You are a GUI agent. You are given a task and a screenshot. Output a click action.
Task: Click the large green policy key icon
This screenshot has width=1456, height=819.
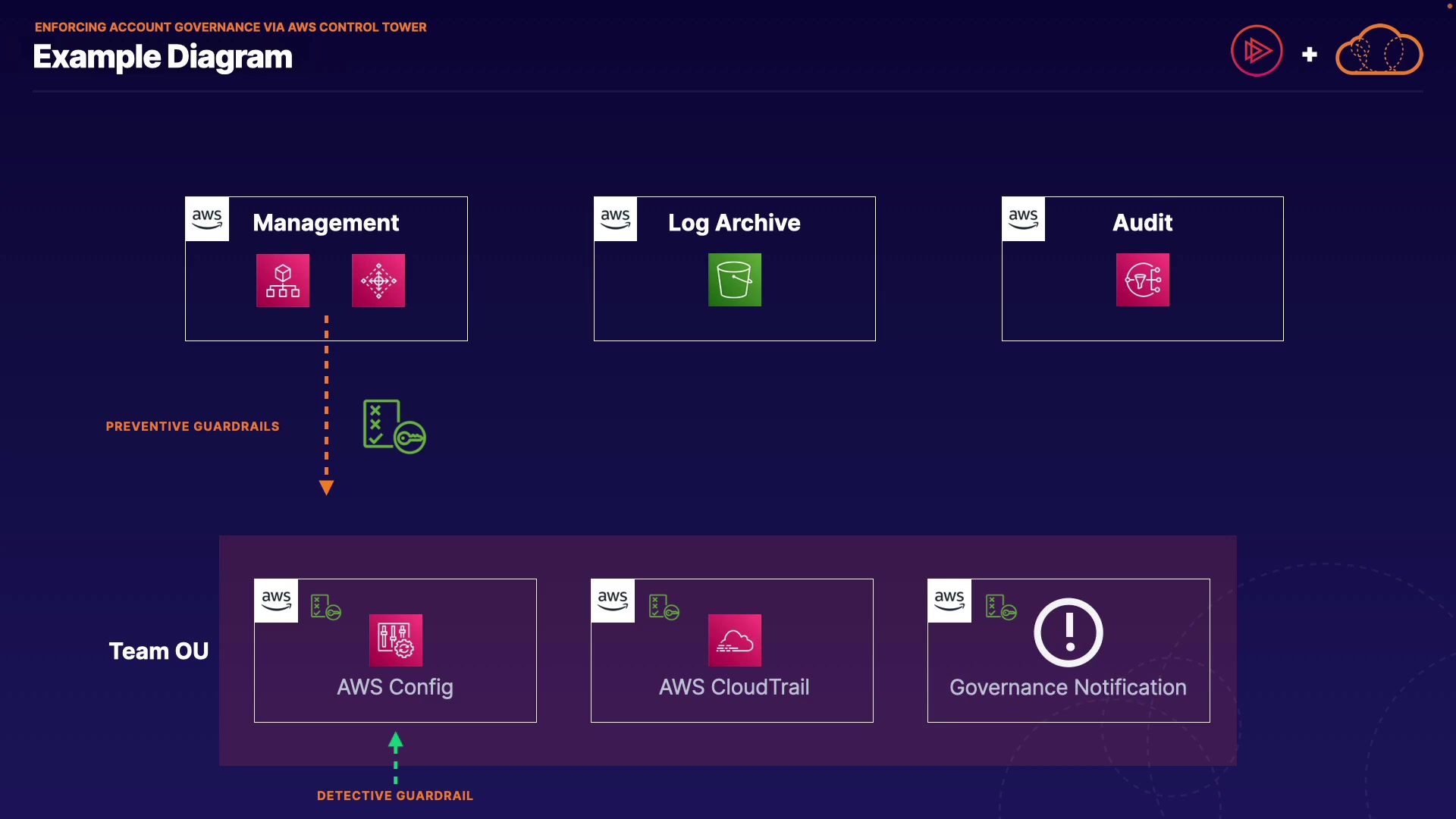[x=394, y=426]
